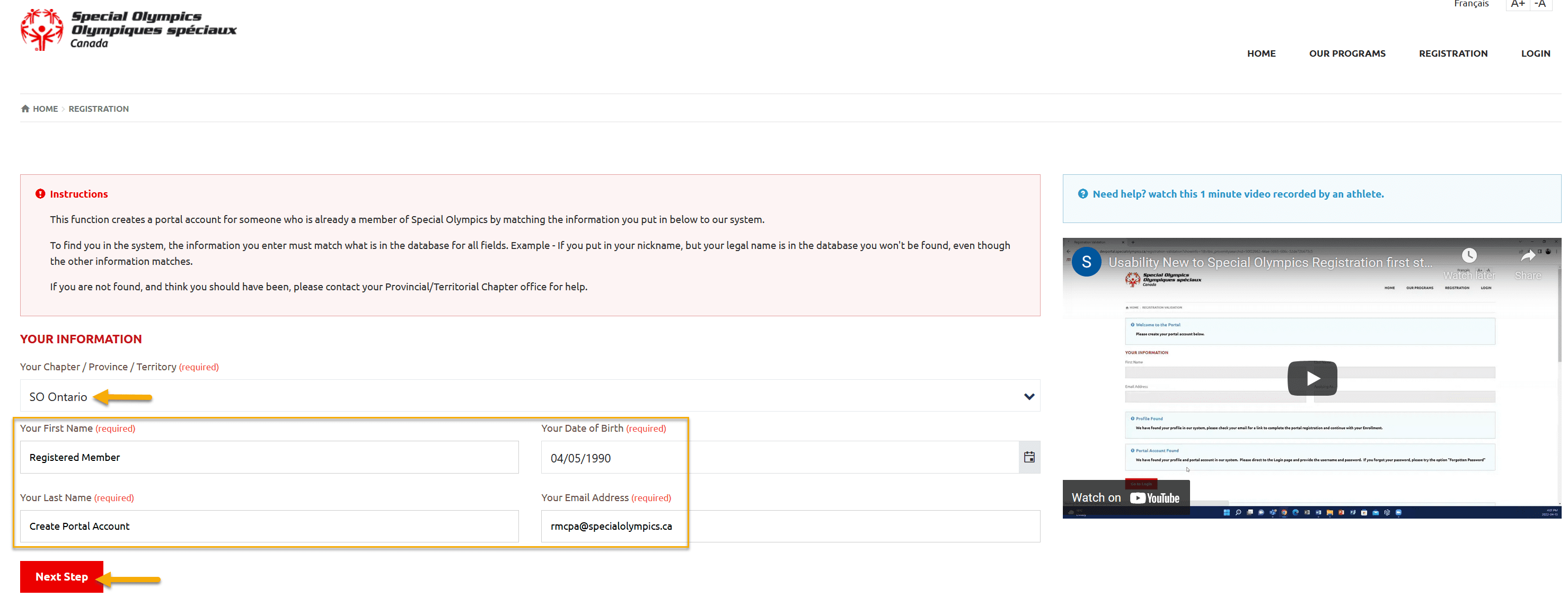Click the home icon in breadcrumb
1568x597 pixels.
[x=25, y=109]
